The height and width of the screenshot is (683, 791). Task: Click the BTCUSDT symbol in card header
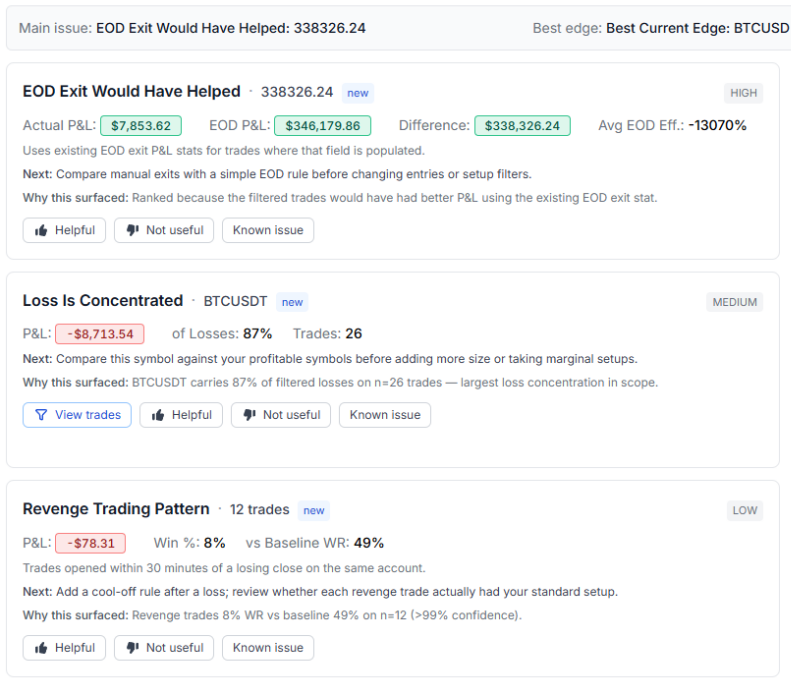click(x=235, y=301)
